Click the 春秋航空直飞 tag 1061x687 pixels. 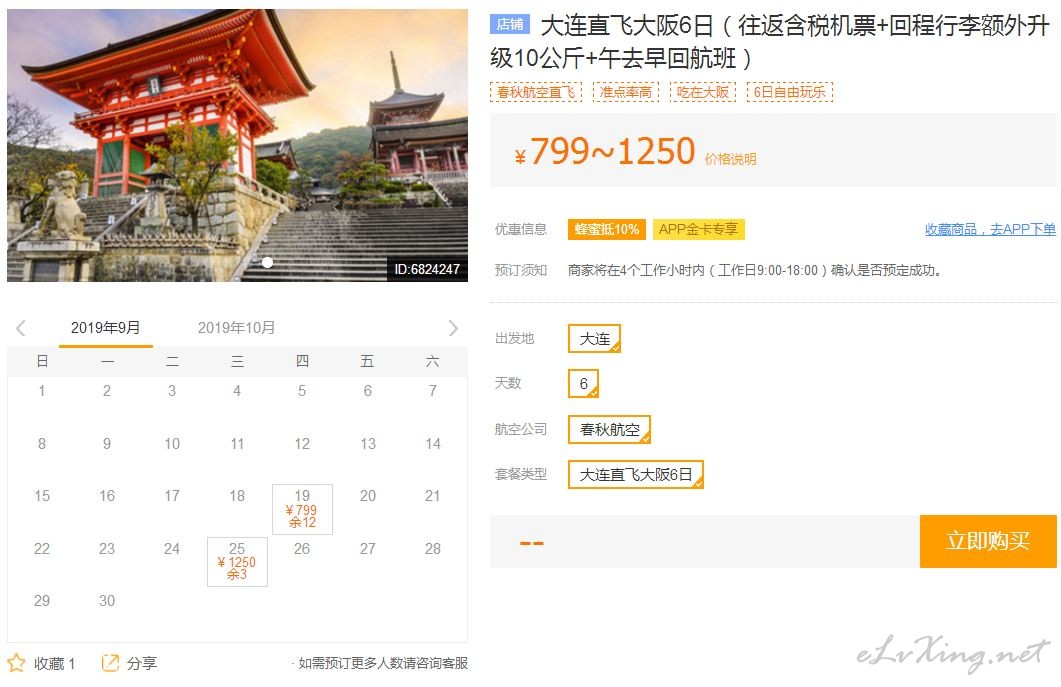point(535,92)
